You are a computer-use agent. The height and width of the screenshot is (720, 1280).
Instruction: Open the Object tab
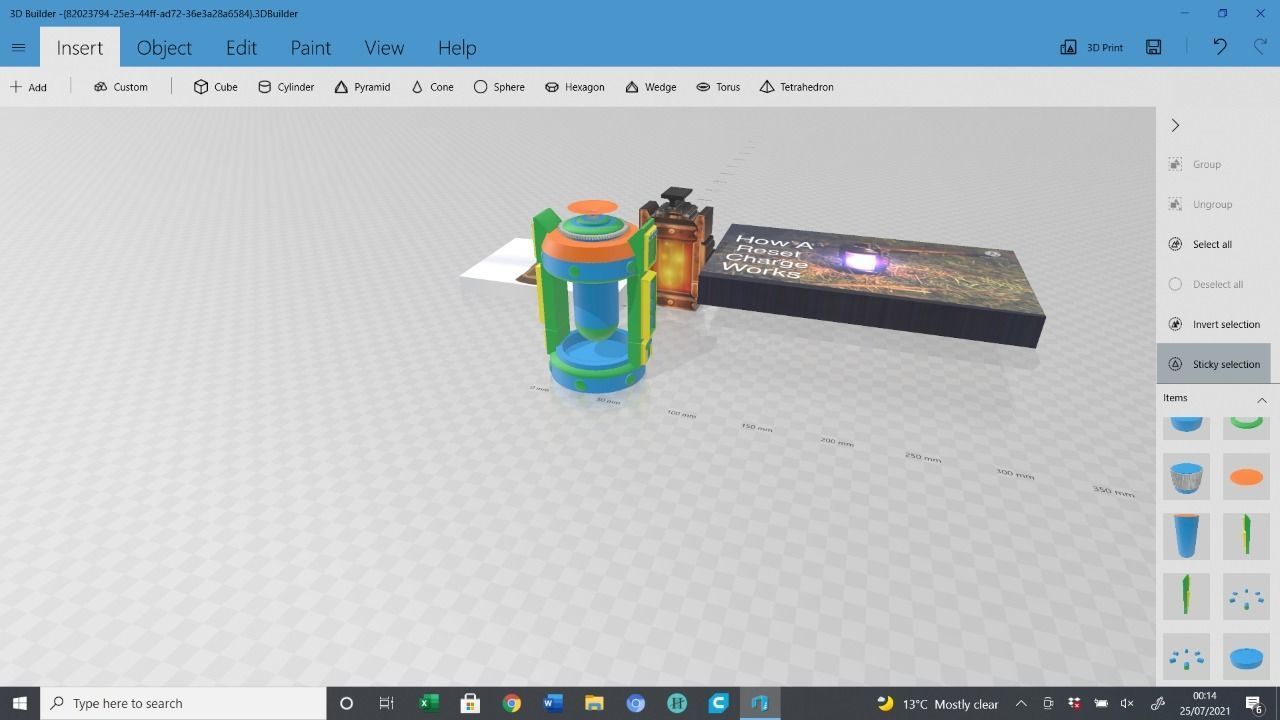coord(164,47)
